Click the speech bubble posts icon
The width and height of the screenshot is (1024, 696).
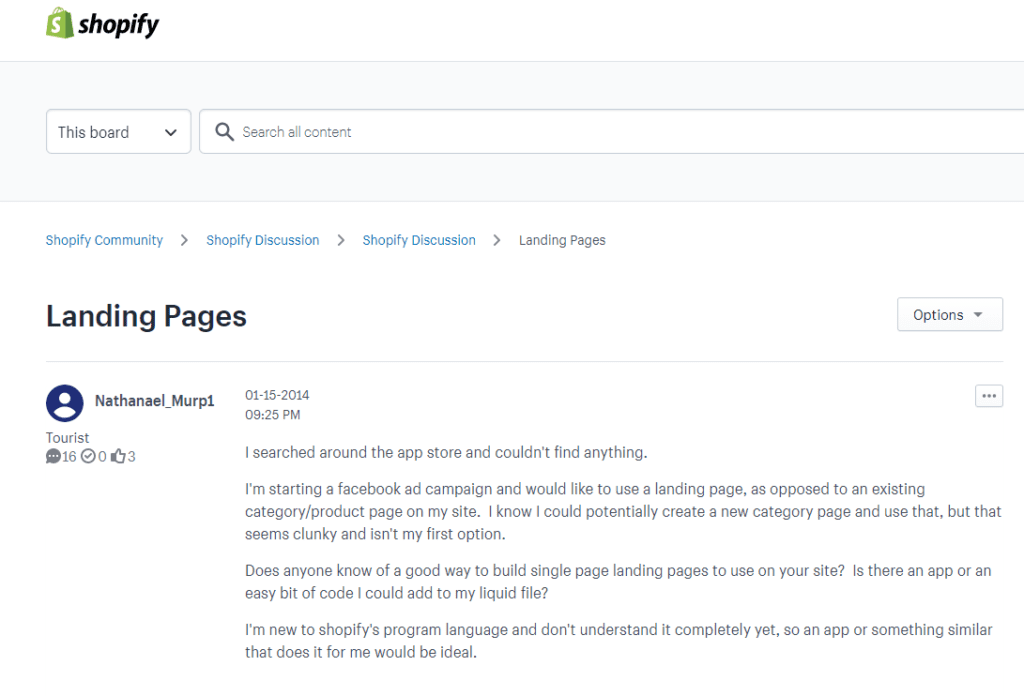(x=52, y=456)
